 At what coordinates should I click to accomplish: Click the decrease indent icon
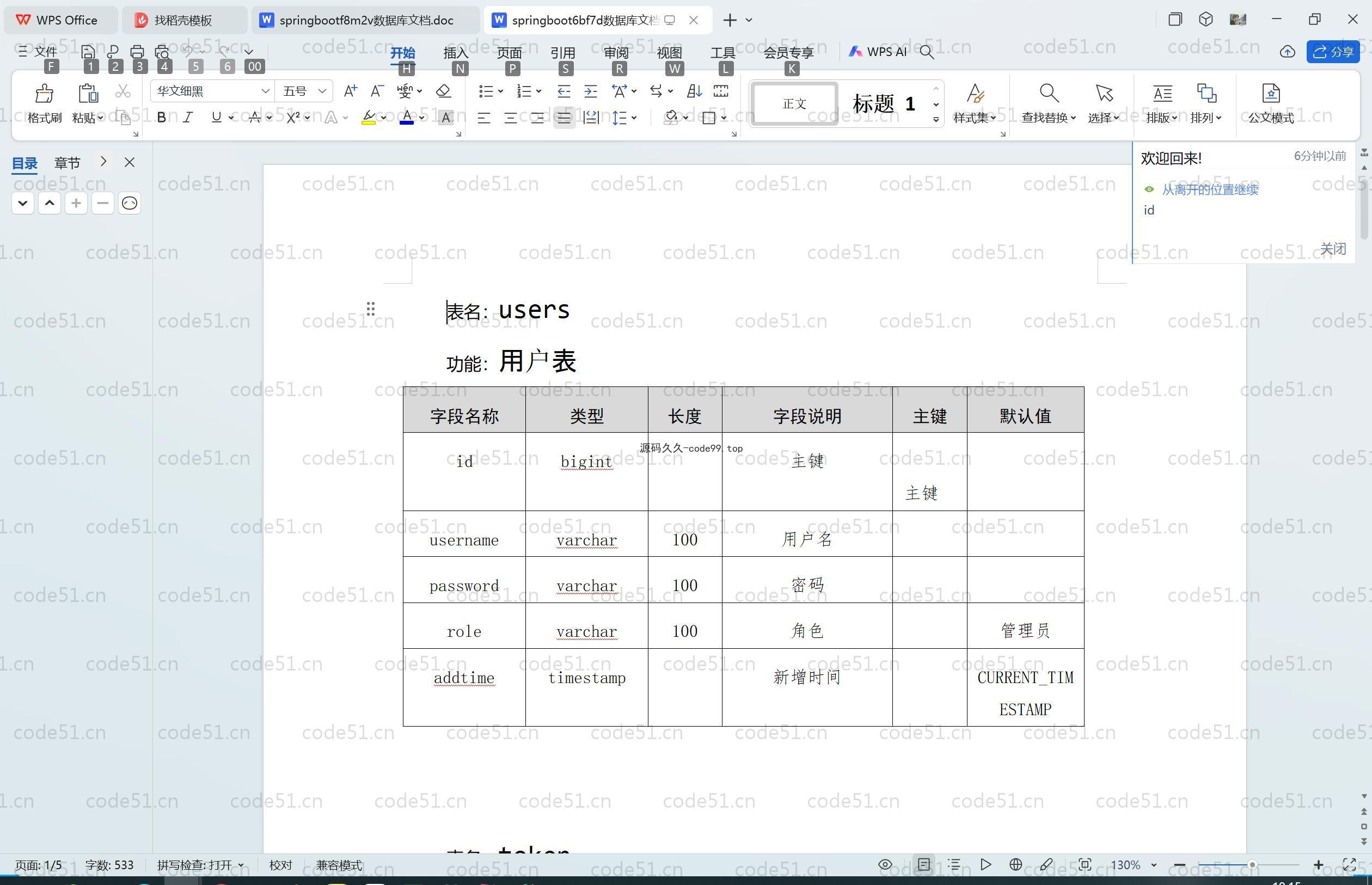pos(564,91)
